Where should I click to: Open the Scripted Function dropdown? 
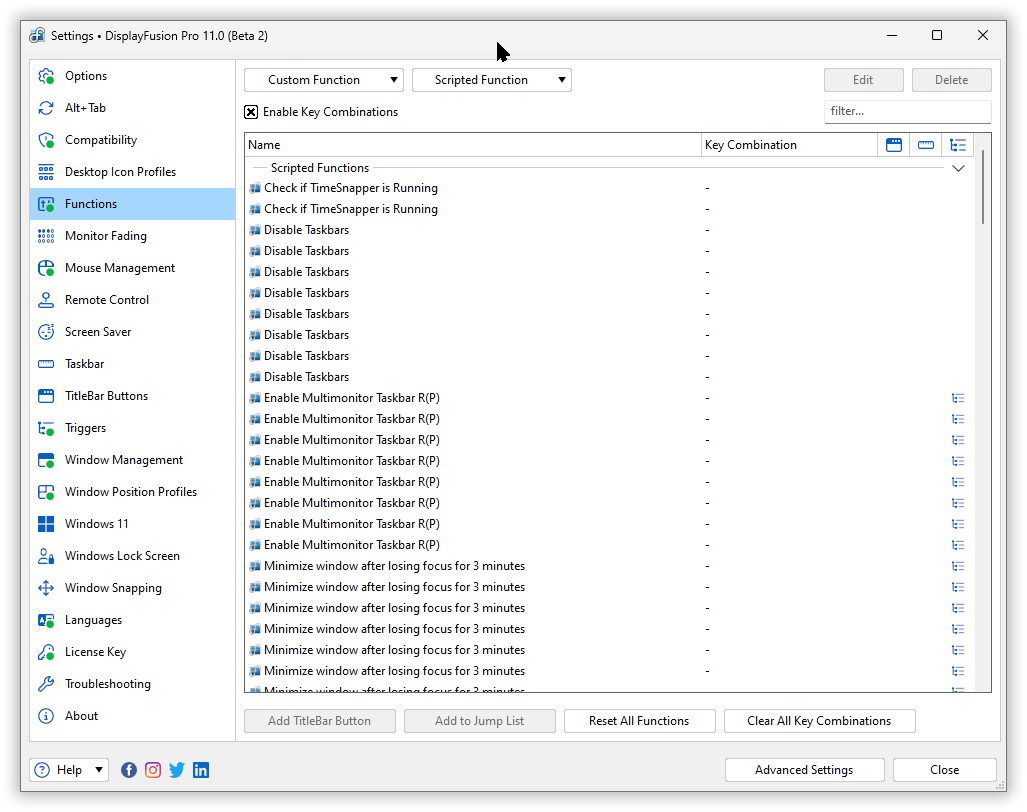click(491, 80)
